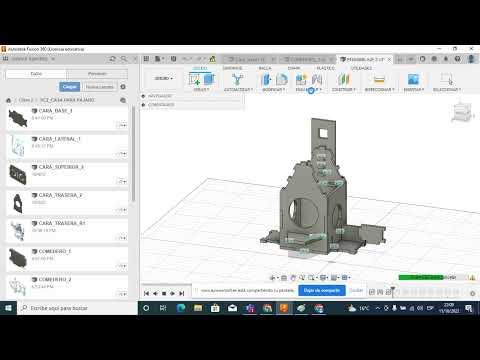Click the green progress bar
The image size is (480, 360).
coord(421,277)
